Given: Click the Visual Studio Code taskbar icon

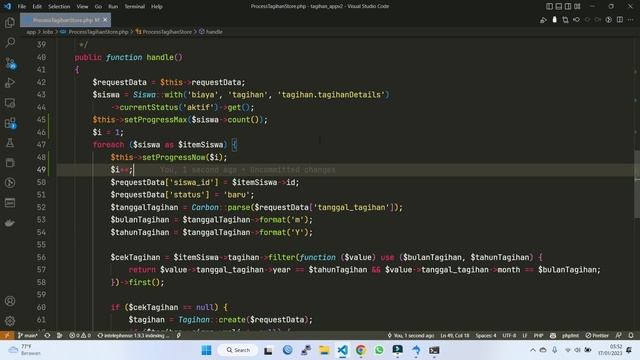Looking at the screenshot, I should 342,350.
